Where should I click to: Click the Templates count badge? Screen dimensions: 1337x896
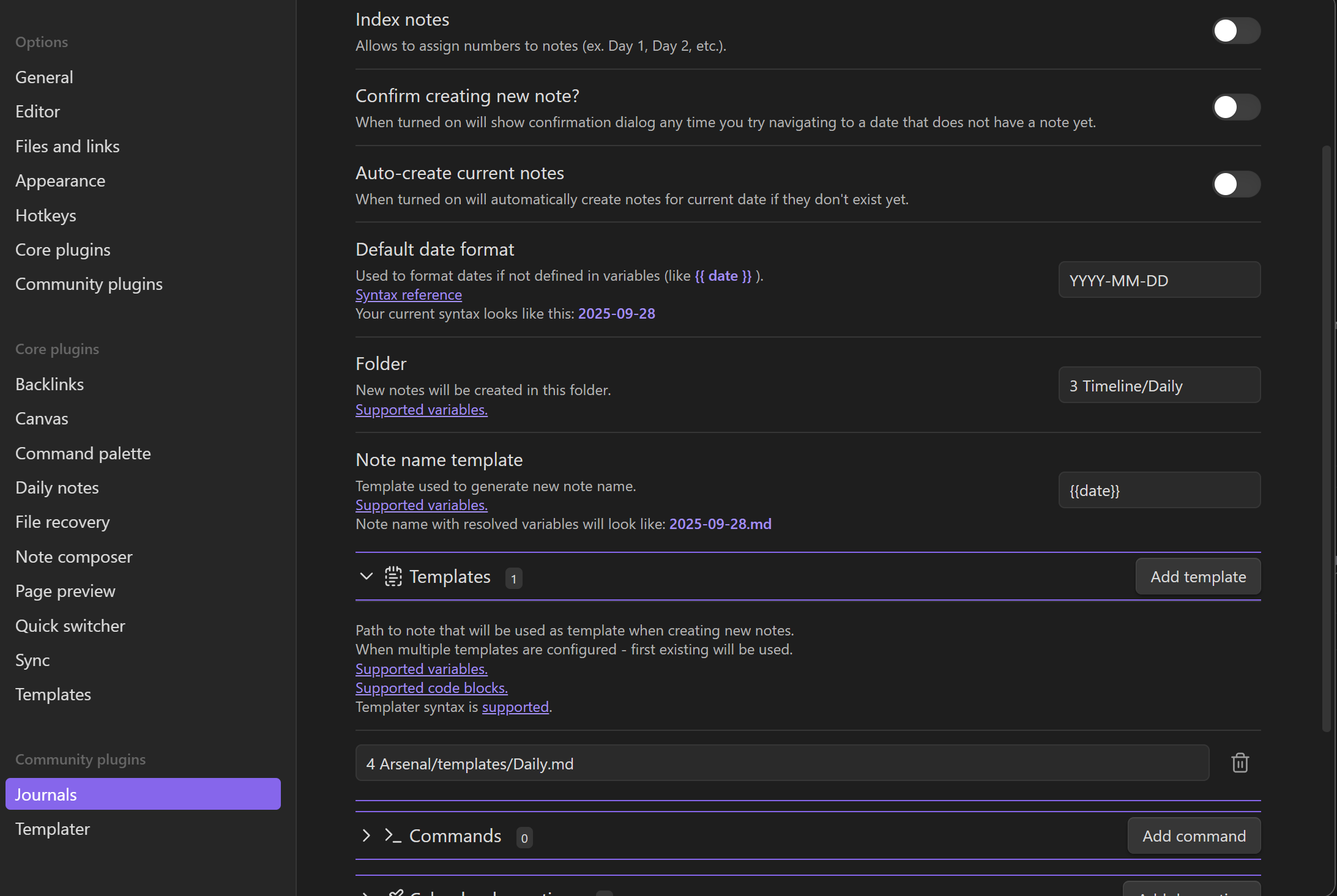click(x=513, y=579)
